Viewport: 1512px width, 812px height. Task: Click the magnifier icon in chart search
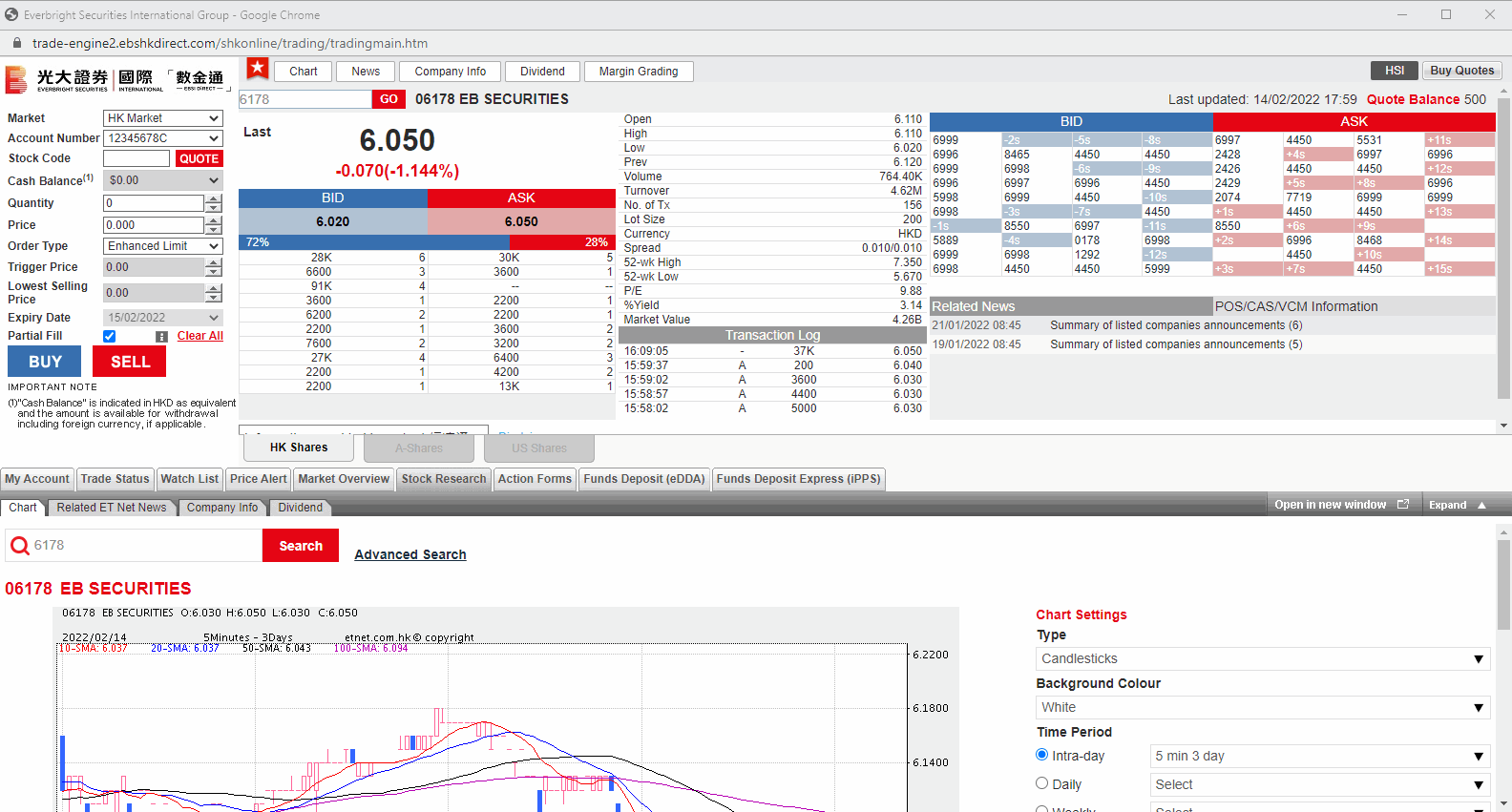[20, 546]
